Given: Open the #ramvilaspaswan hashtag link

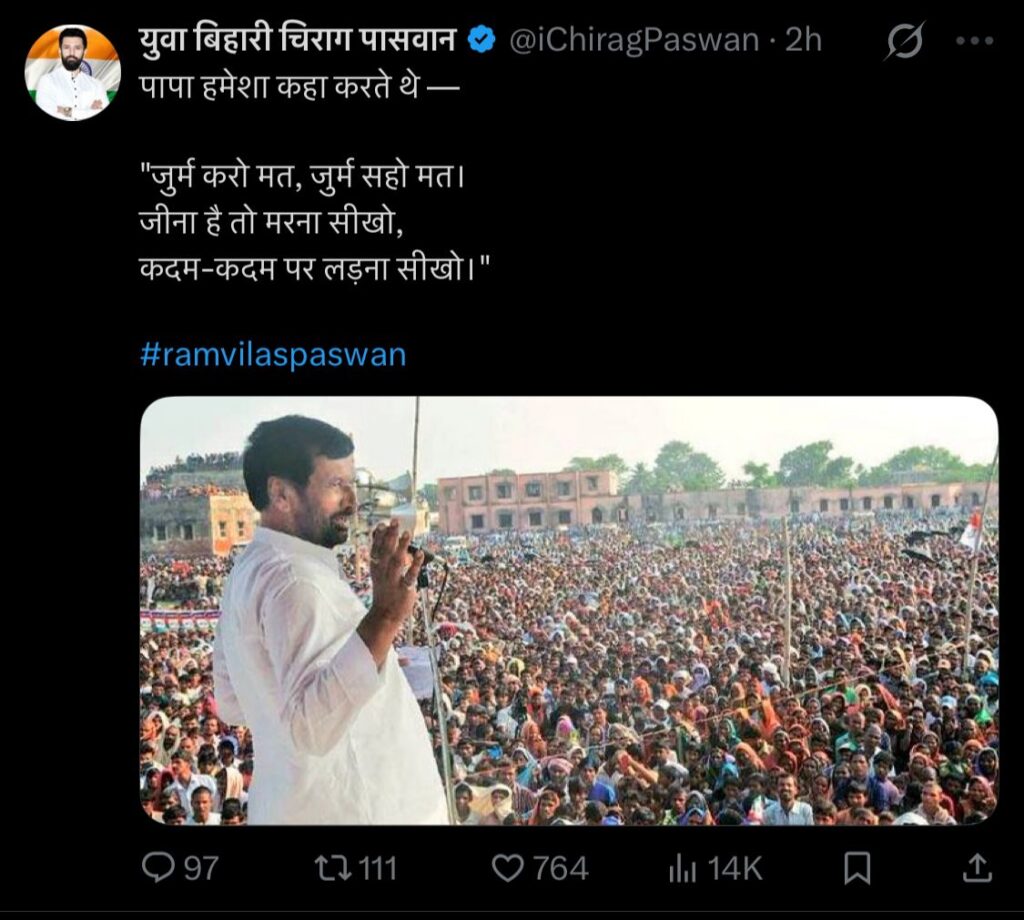Looking at the screenshot, I should coord(273,355).
